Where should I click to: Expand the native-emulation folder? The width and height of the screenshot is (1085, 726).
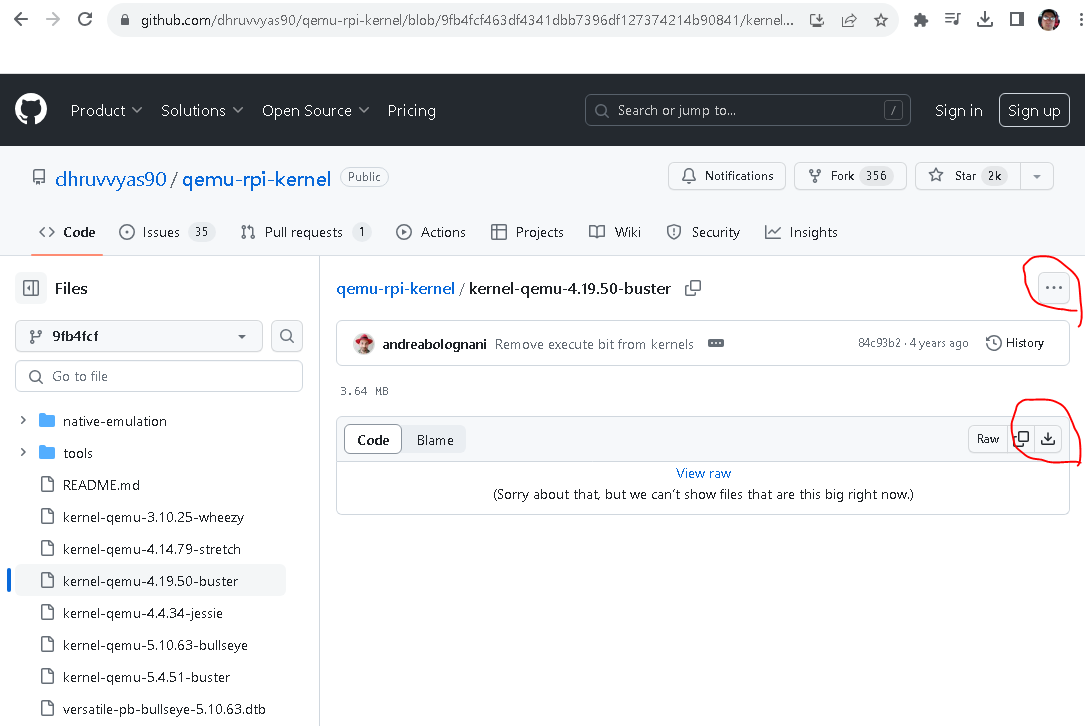point(23,421)
